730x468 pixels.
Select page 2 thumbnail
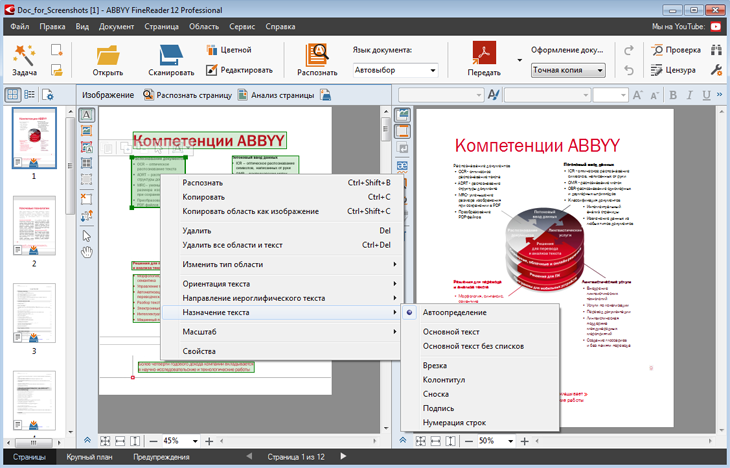point(34,225)
